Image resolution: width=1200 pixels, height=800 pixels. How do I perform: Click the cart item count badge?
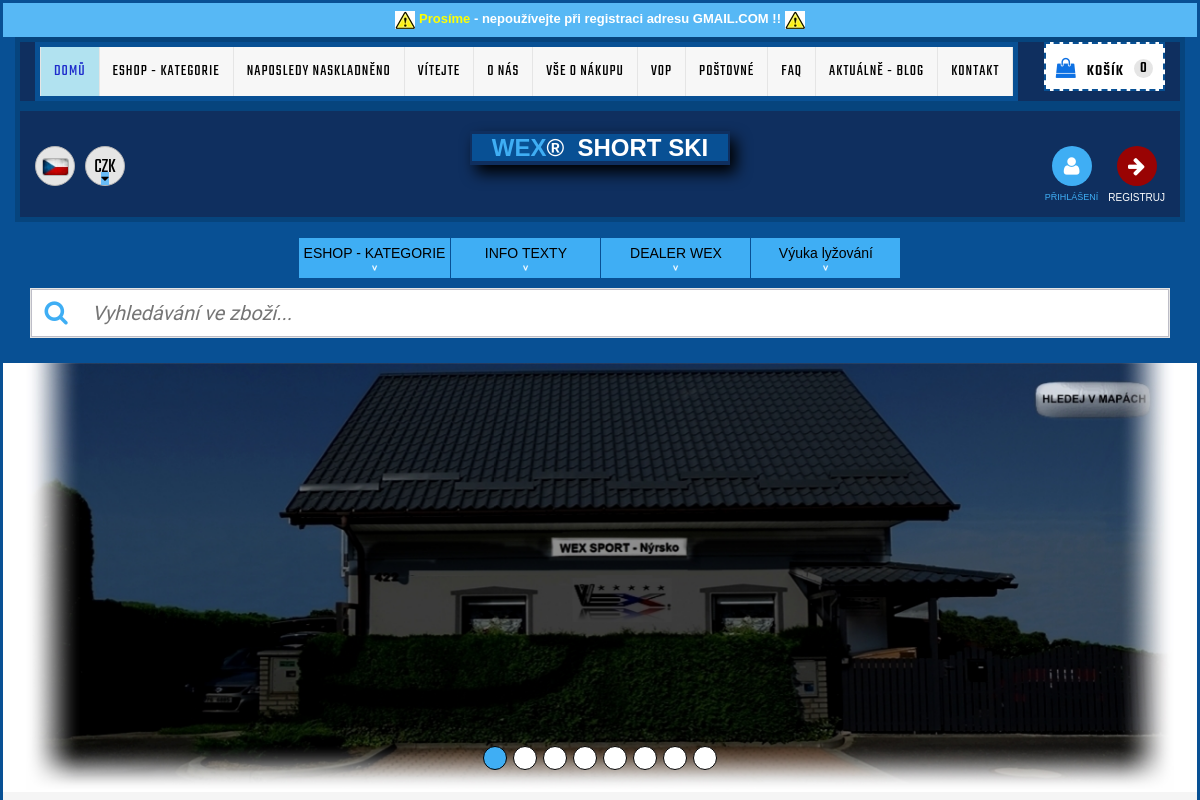[x=1143, y=68]
